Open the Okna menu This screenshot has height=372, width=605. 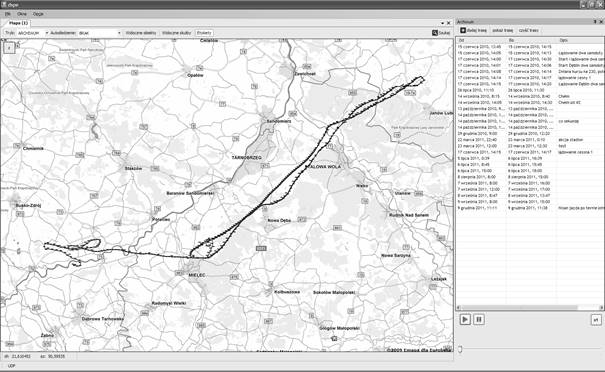(22, 14)
